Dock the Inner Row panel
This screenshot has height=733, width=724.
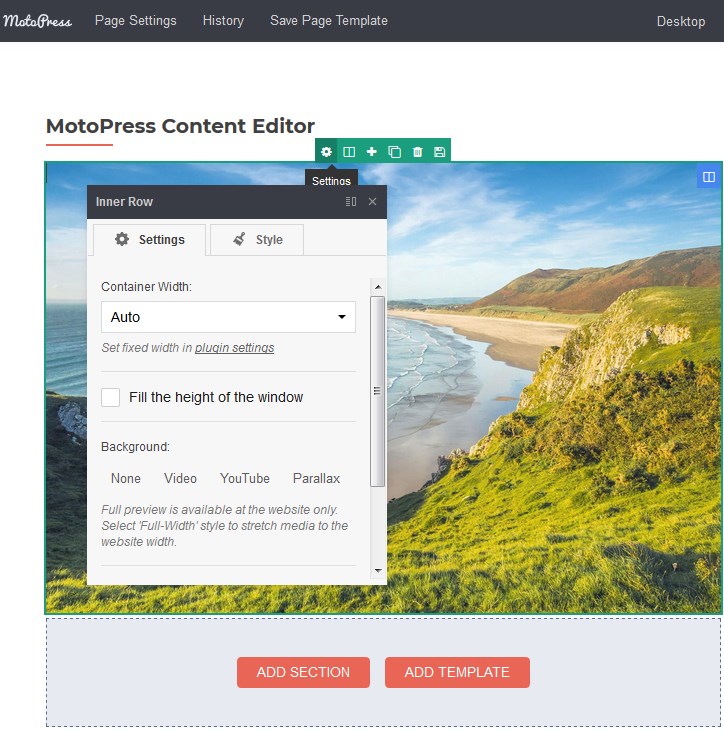[351, 201]
